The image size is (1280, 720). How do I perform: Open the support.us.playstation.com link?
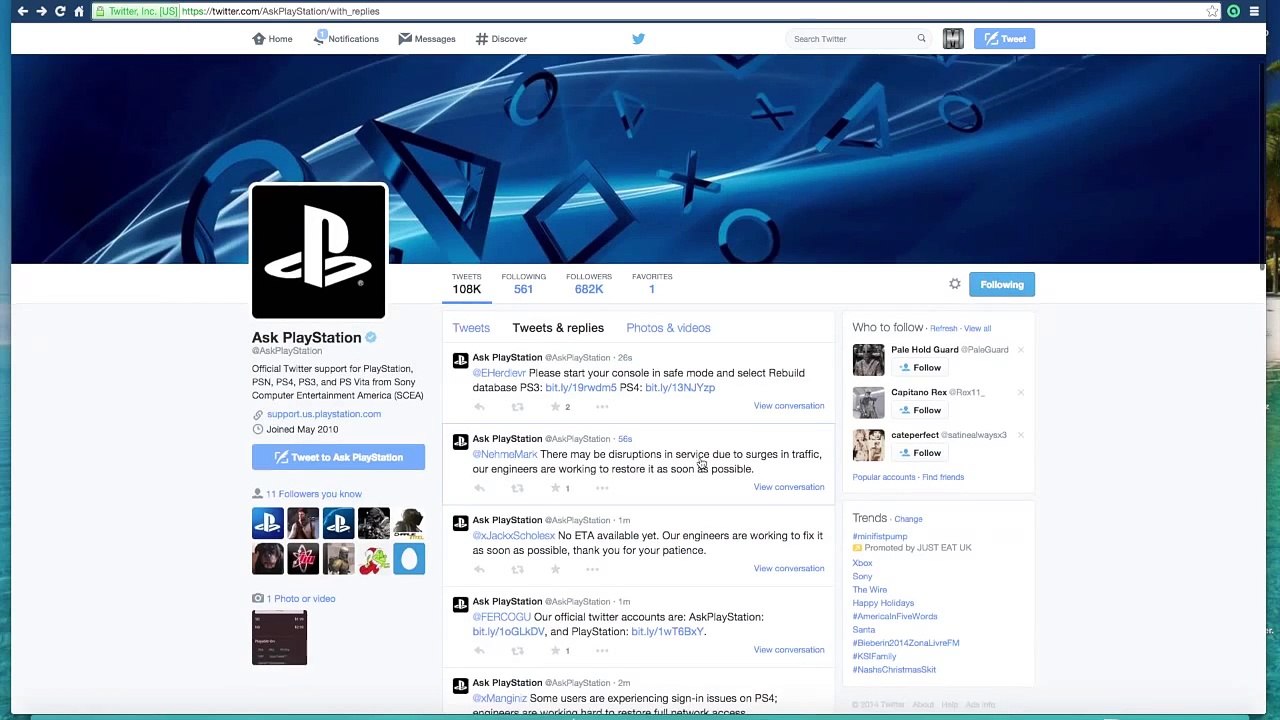click(x=324, y=414)
